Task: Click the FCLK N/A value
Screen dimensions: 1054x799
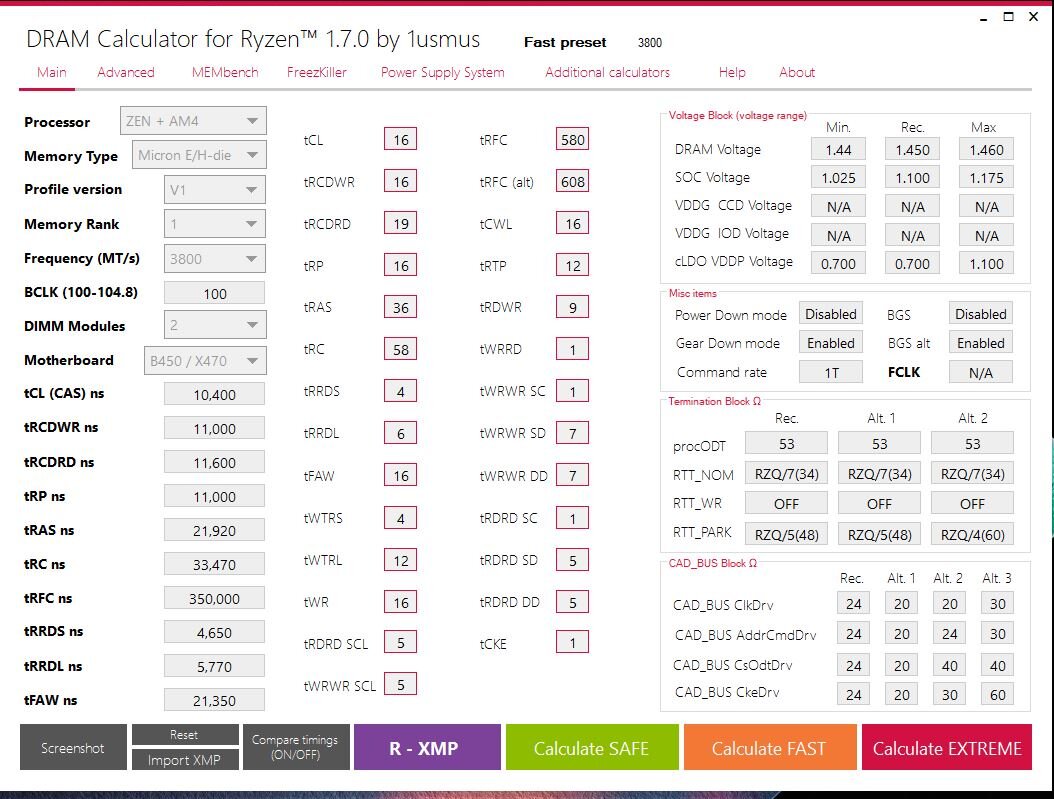Action: tap(981, 372)
